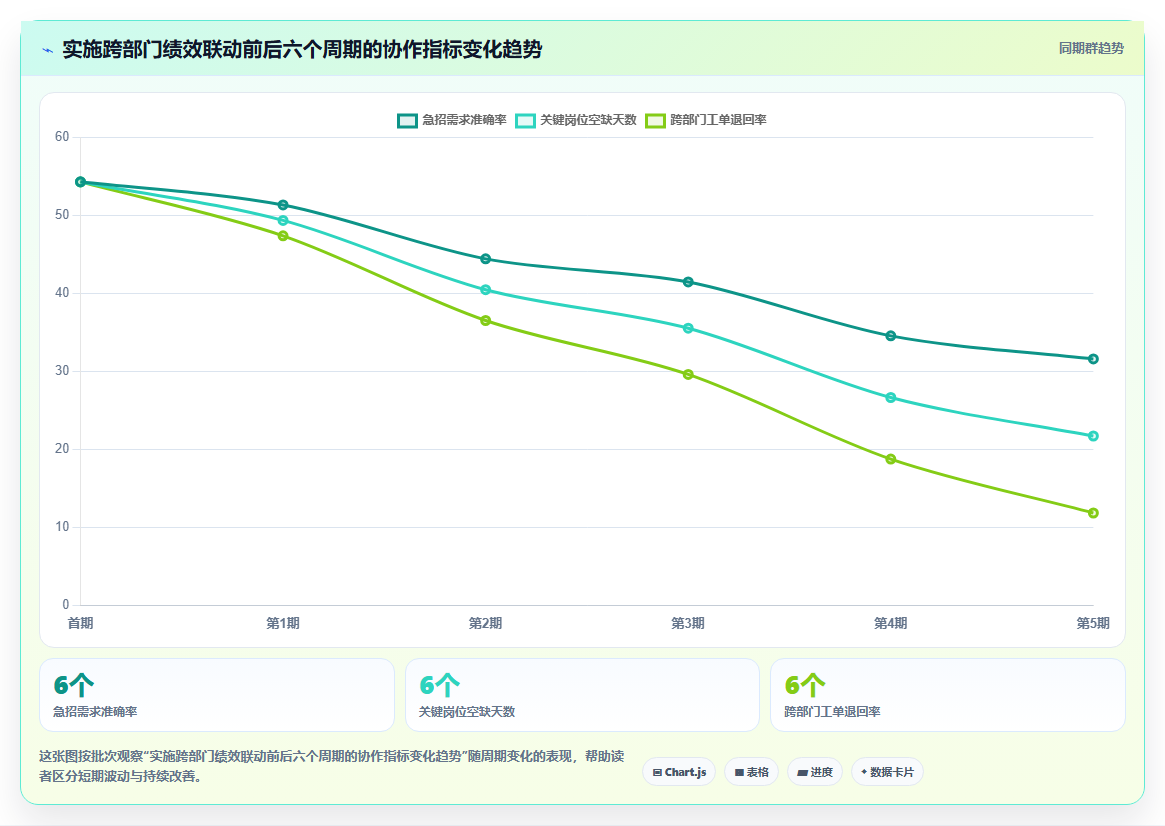Select 急招需求准确率 data point at 第2期
The height and width of the screenshot is (826, 1165).
click(485, 259)
